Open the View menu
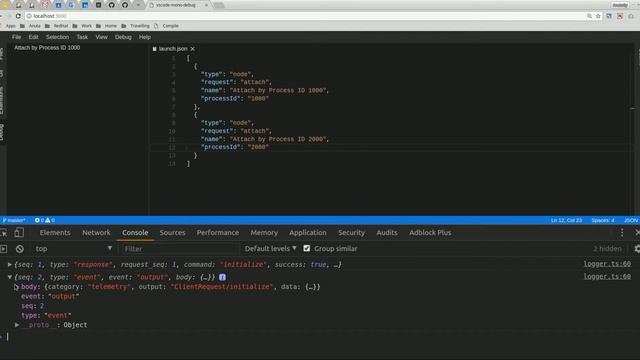 click(x=101, y=37)
